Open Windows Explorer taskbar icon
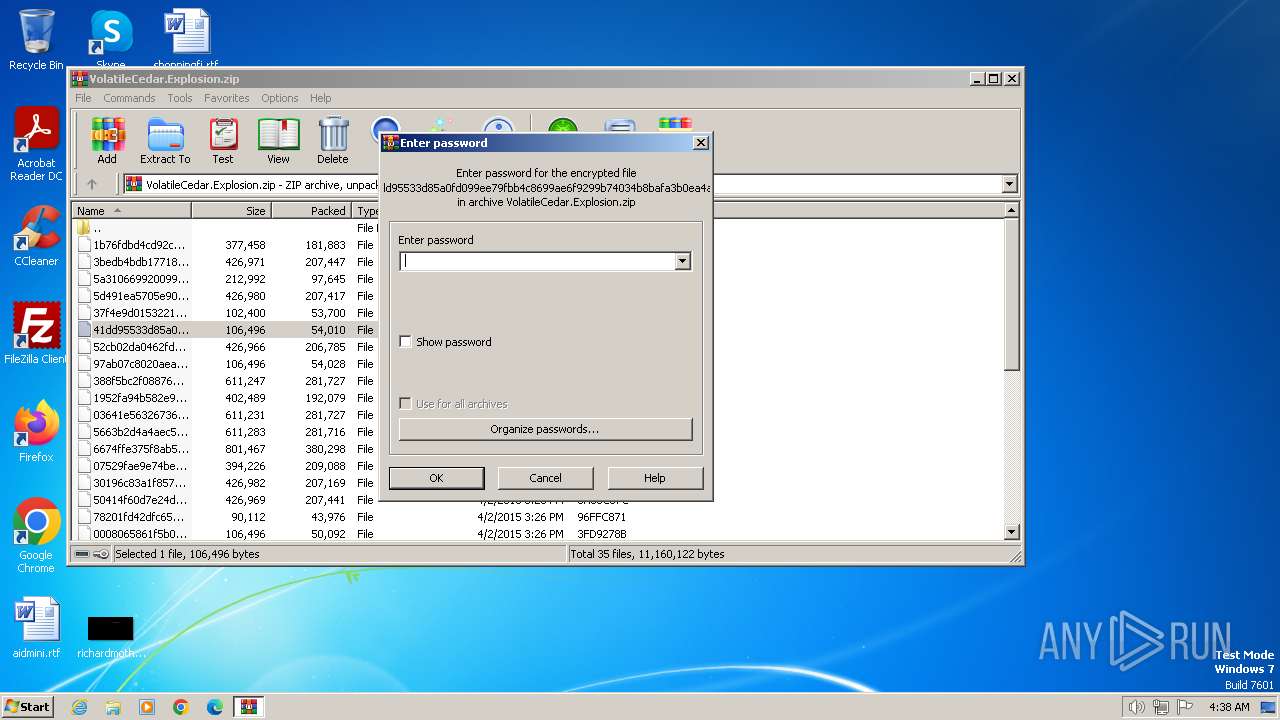 (113, 707)
